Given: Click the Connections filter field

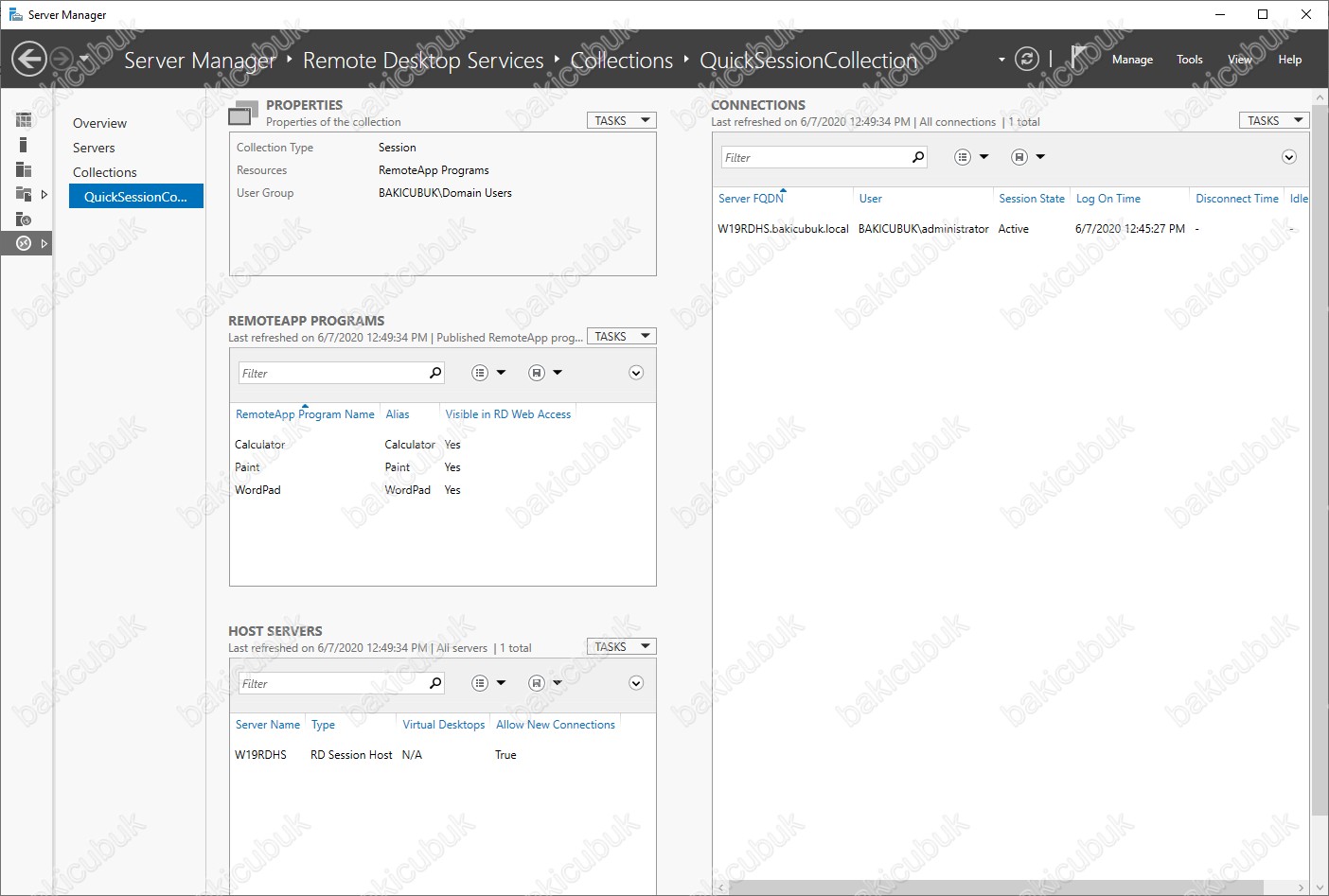Looking at the screenshot, I should pos(814,157).
